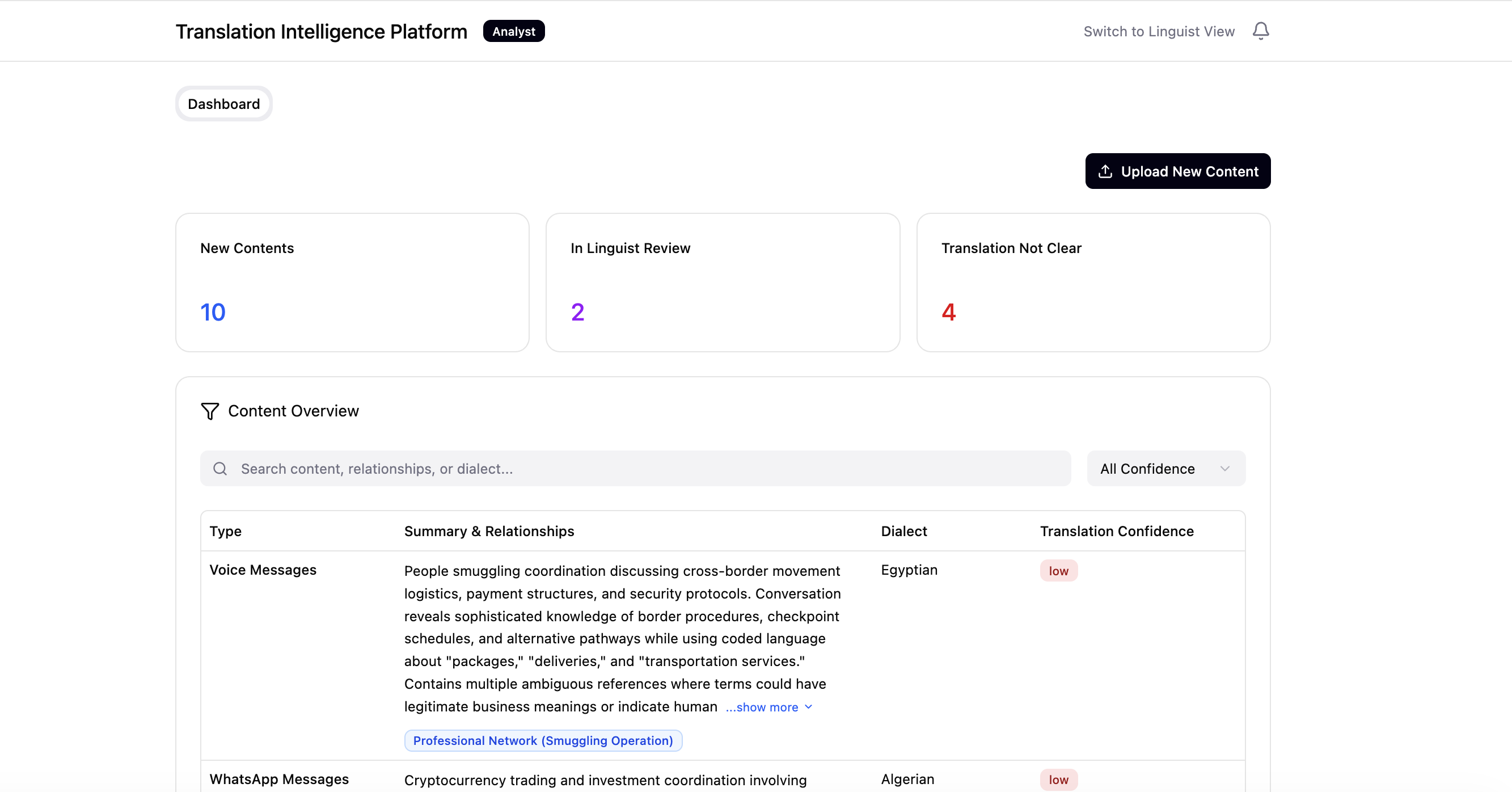
Task: Click the Egyptian dialect cell
Action: click(909, 570)
